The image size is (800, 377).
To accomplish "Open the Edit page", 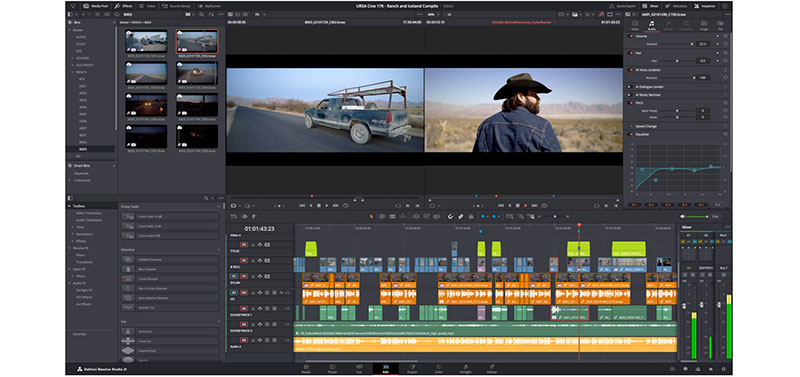I will pos(386,369).
